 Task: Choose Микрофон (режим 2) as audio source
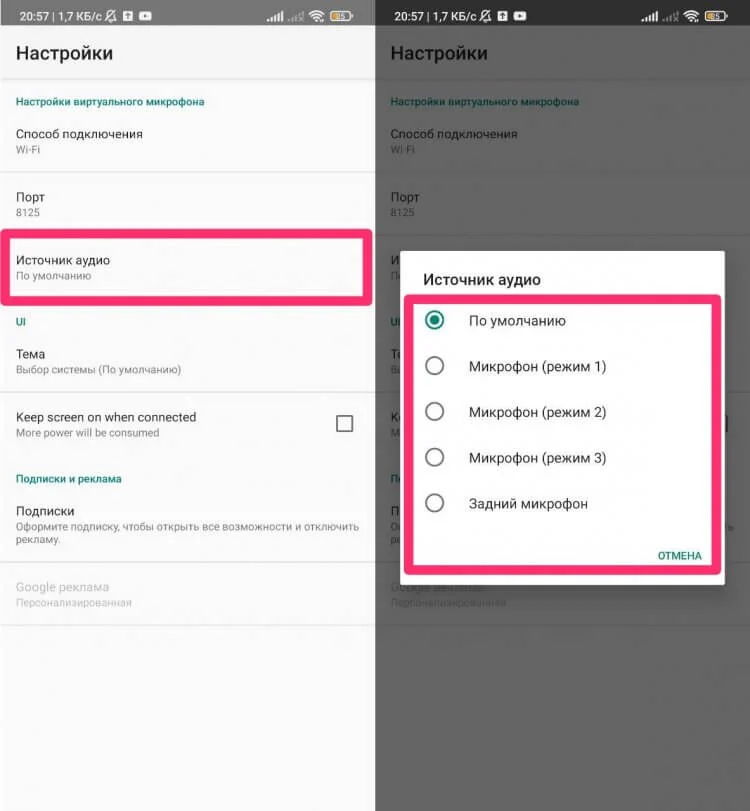point(563,412)
